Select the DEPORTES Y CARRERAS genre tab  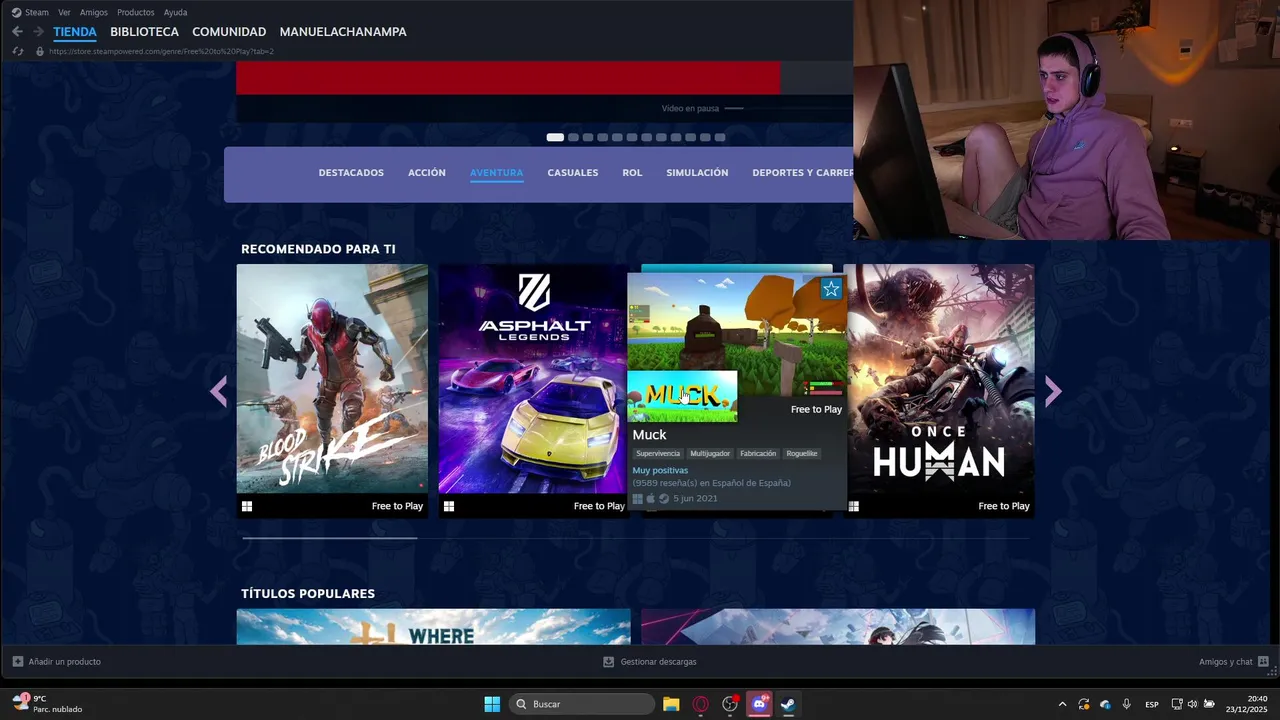pyautogui.click(x=802, y=173)
